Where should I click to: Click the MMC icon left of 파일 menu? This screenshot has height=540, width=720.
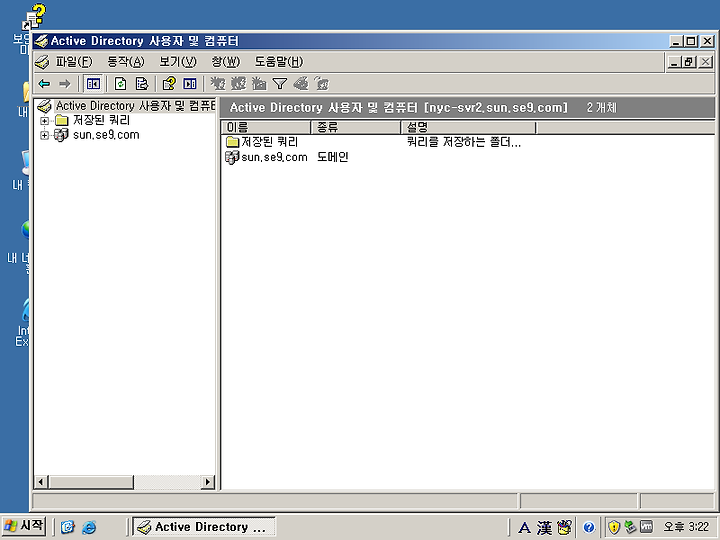[43, 62]
